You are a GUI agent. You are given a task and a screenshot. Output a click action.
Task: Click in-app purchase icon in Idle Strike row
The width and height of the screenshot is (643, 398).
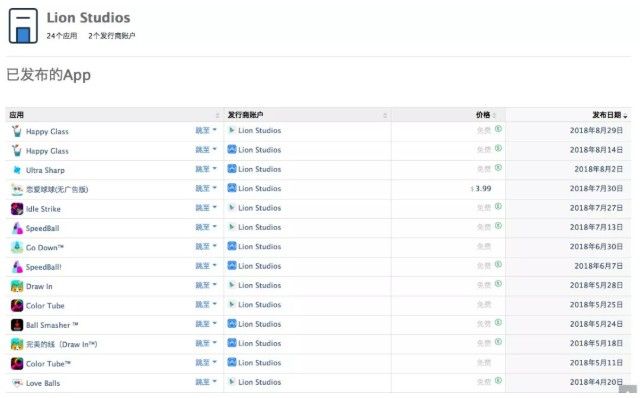click(498, 206)
